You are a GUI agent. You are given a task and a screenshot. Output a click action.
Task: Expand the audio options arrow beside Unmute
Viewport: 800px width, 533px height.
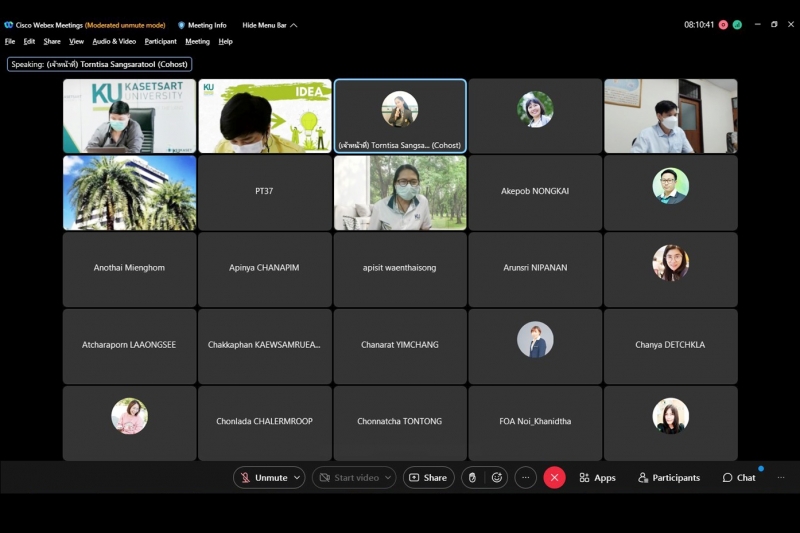click(297, 478)
